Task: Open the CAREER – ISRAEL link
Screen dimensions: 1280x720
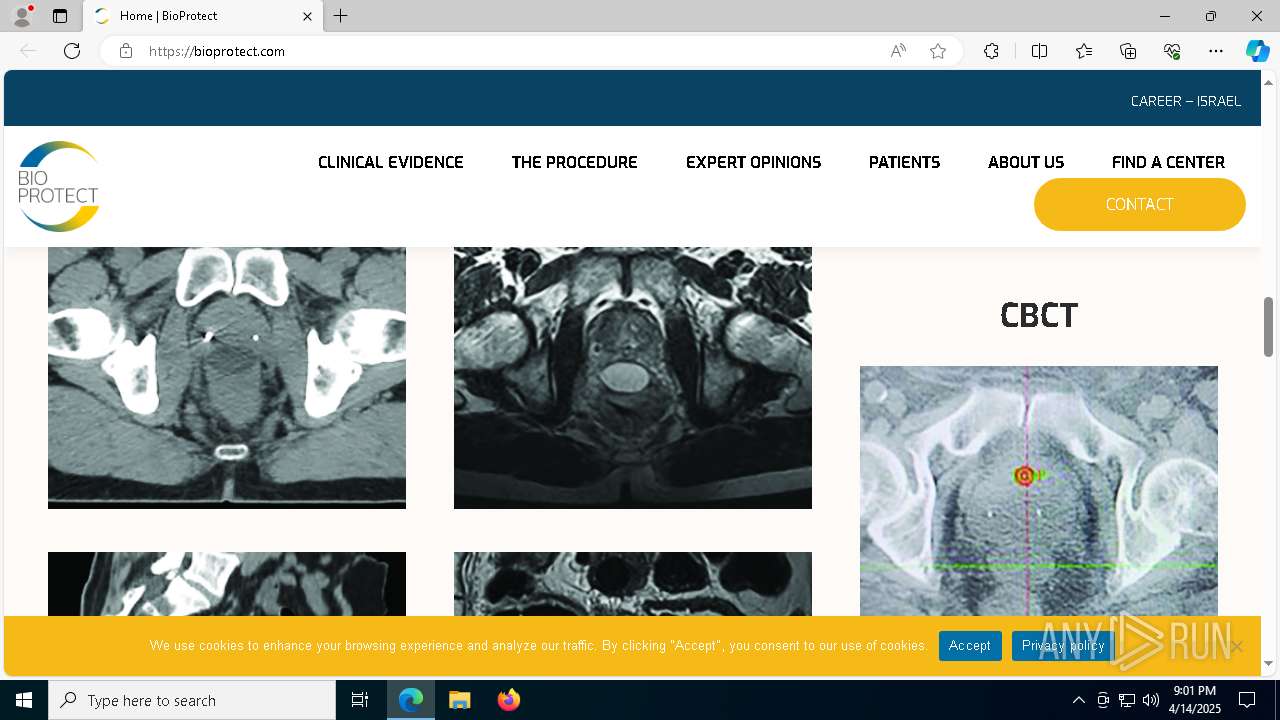Action: tap(1186, 101)
